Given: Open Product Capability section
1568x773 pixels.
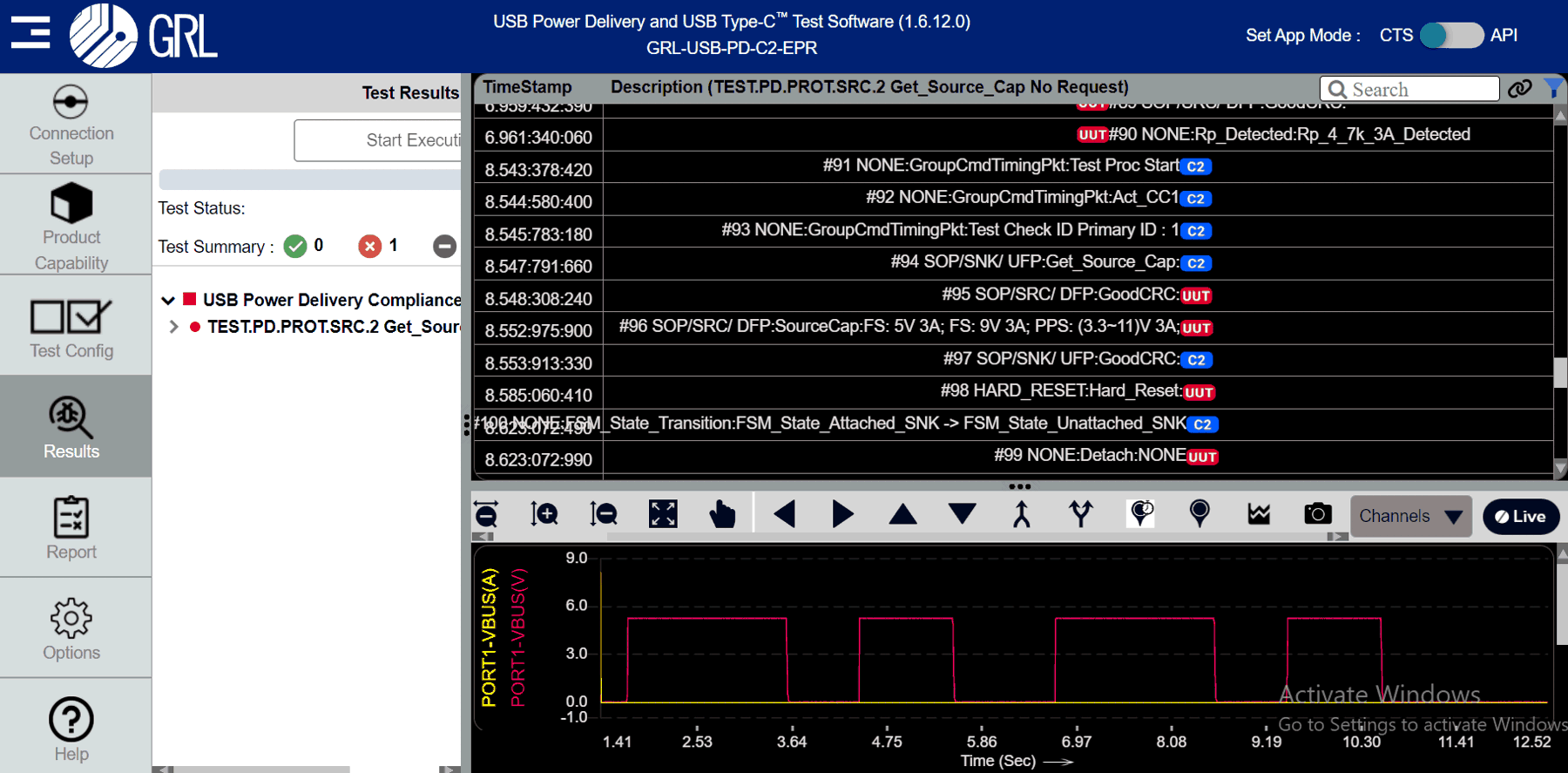Looking at the screenshot, I should pyautogui.click(x=71, y=227).
